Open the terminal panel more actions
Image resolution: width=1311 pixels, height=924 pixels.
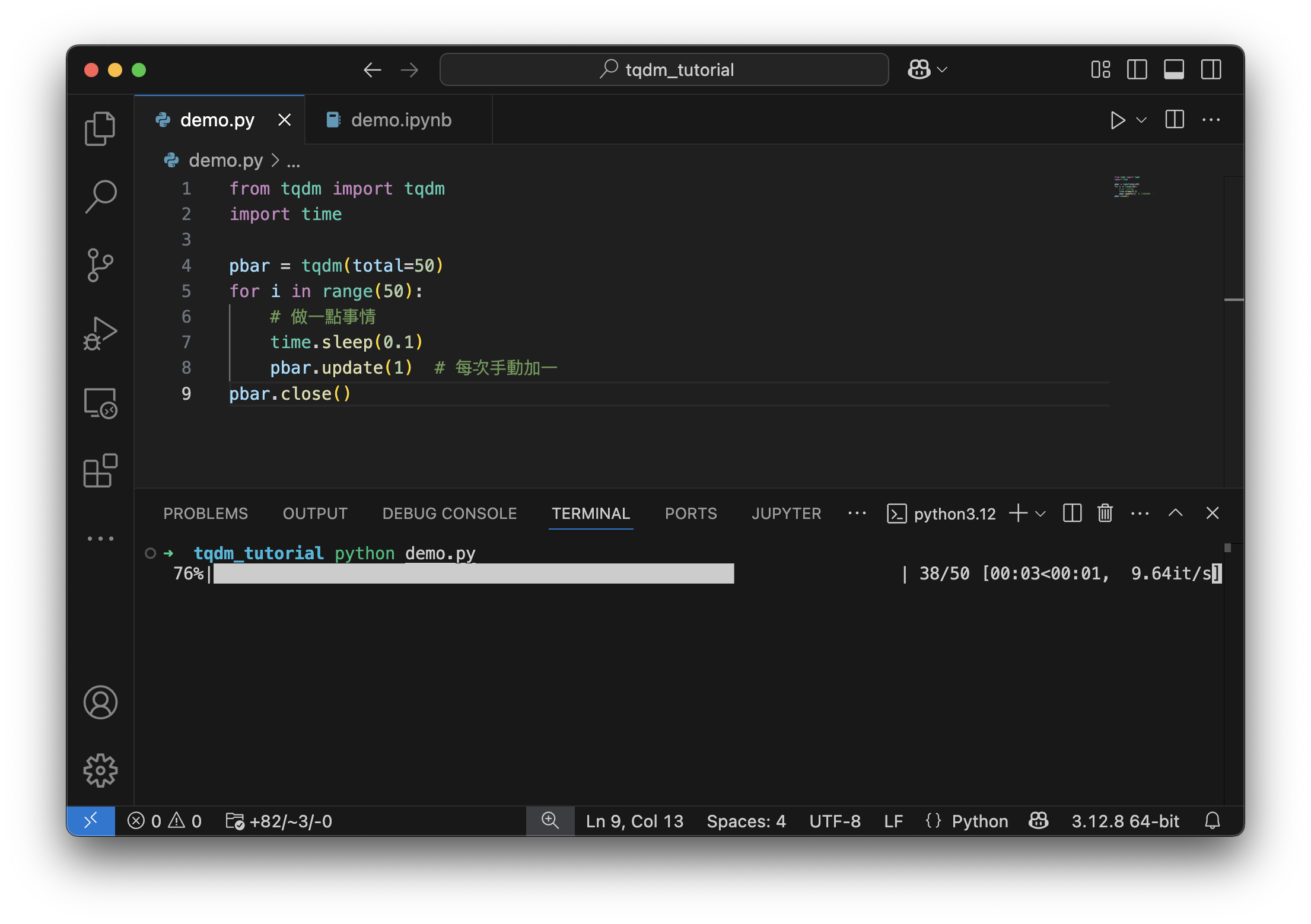coord(1140,513)
